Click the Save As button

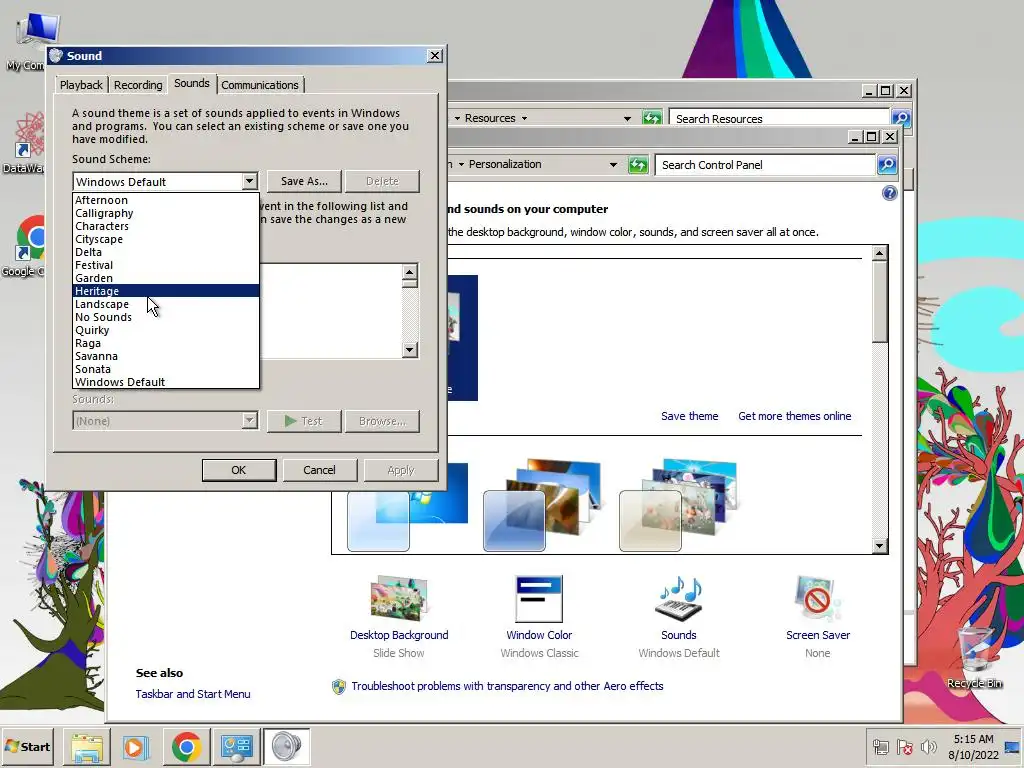304,182
